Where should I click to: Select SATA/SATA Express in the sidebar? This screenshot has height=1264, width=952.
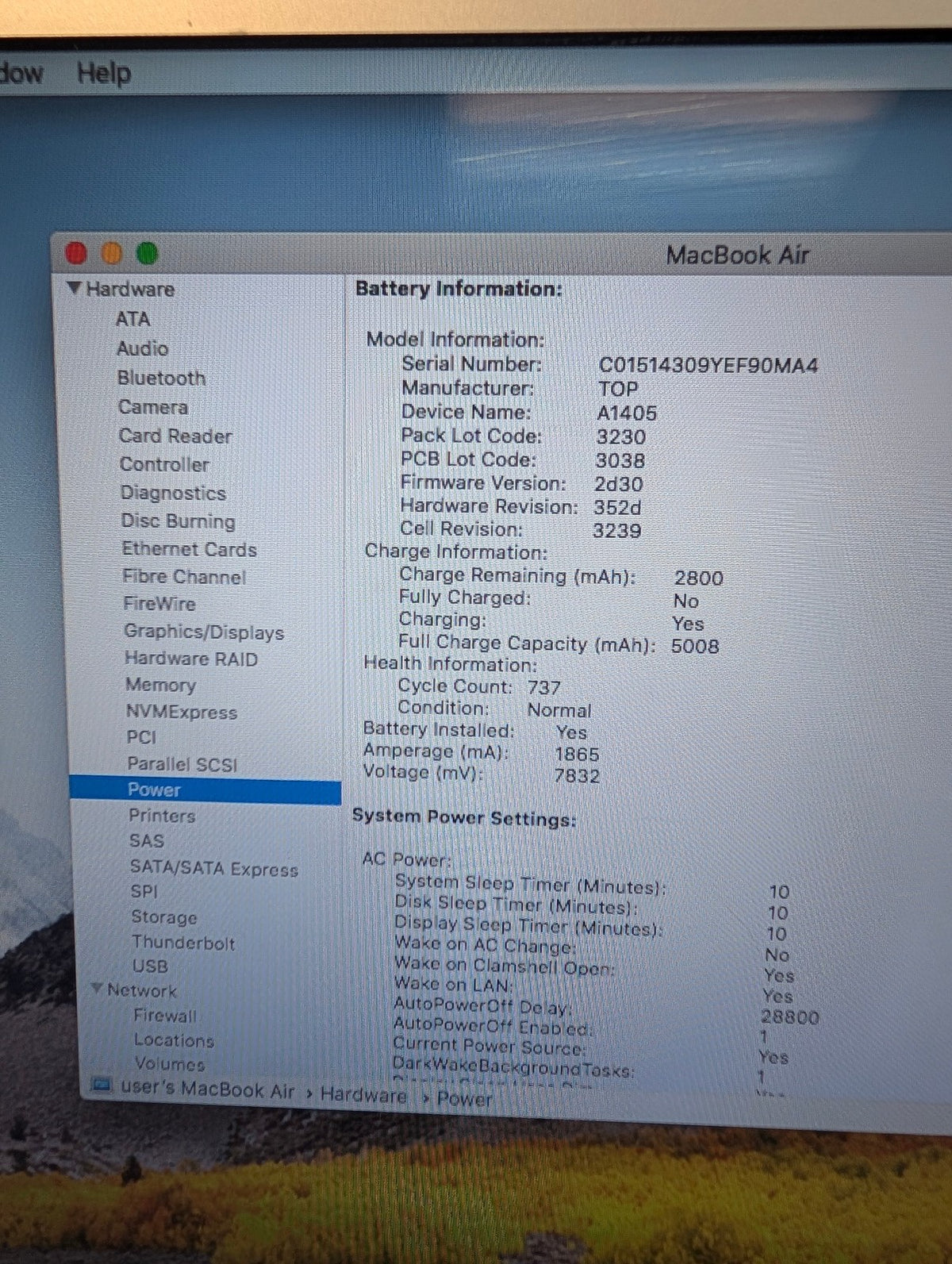[x=214, y=868]
